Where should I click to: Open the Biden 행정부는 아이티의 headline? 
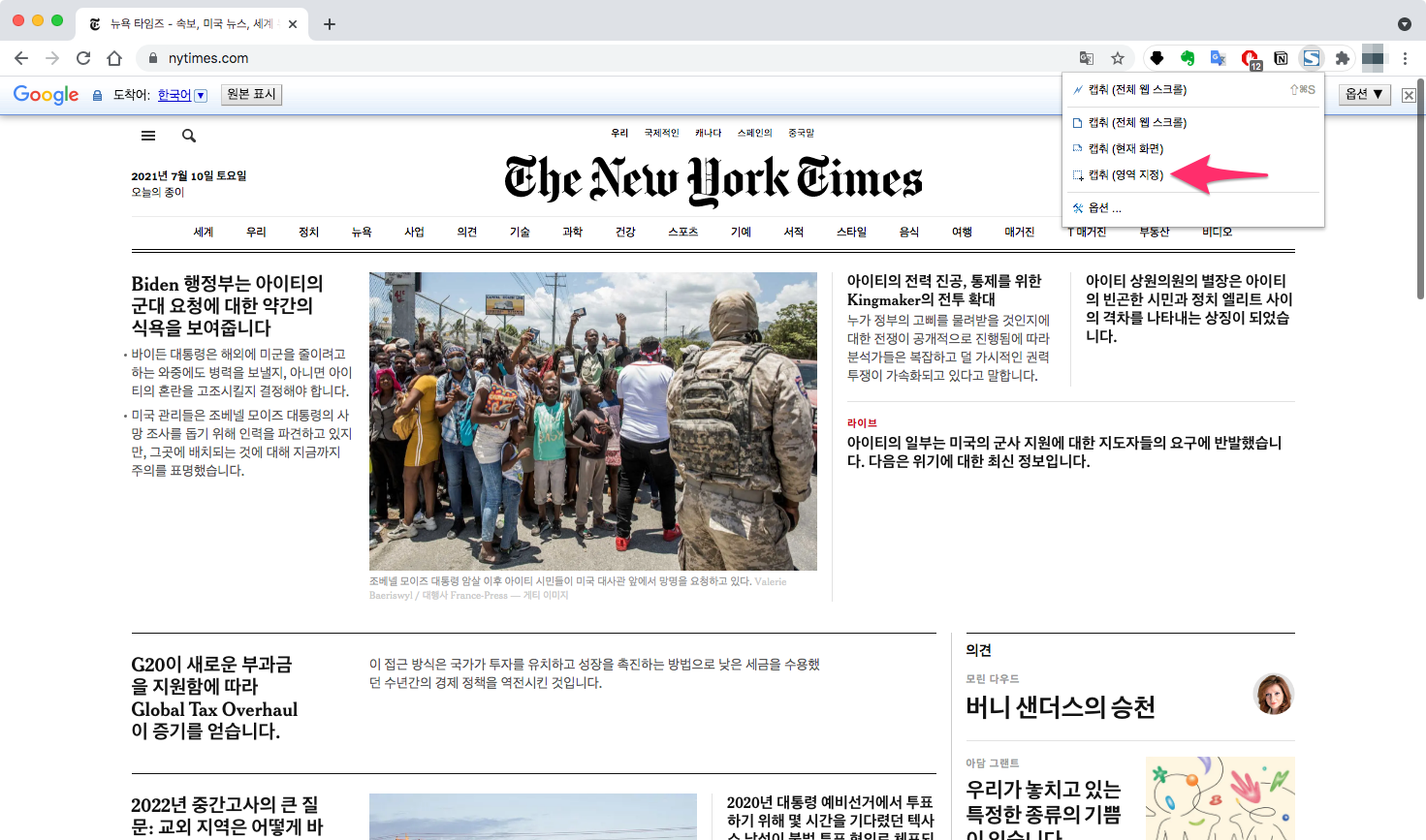227,305
